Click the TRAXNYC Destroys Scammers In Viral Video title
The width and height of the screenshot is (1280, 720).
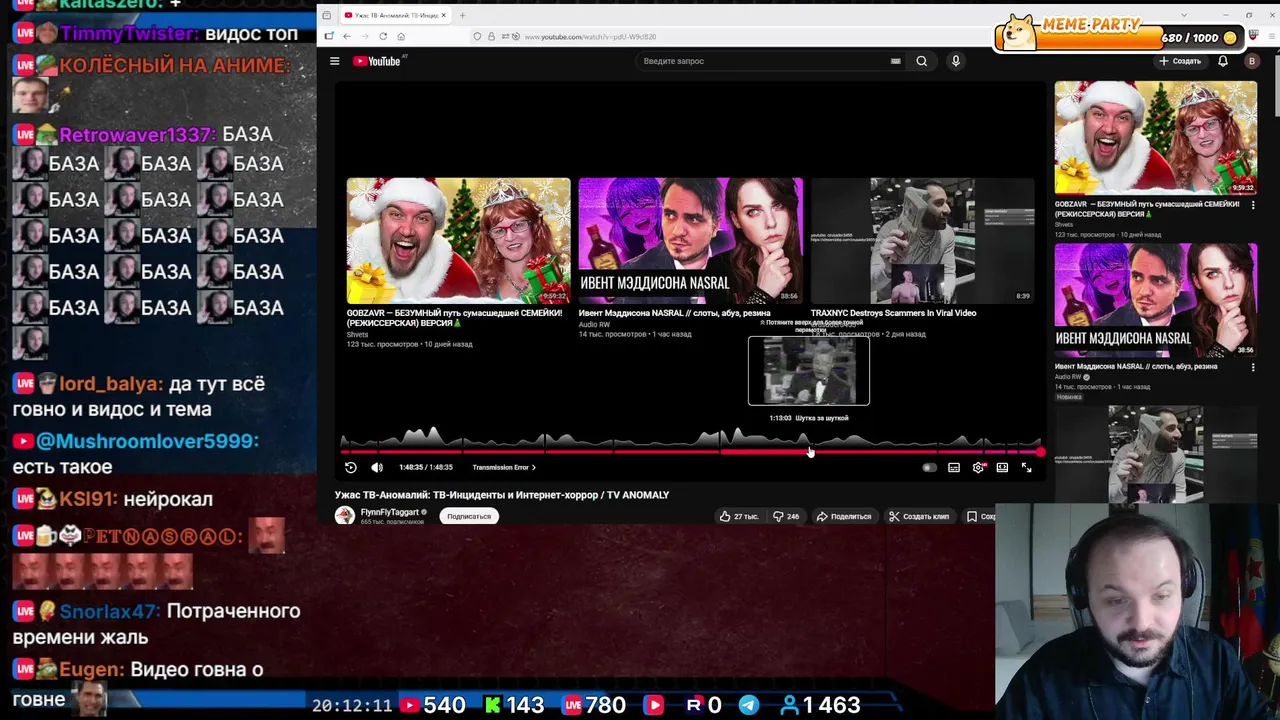click(893, 313)
